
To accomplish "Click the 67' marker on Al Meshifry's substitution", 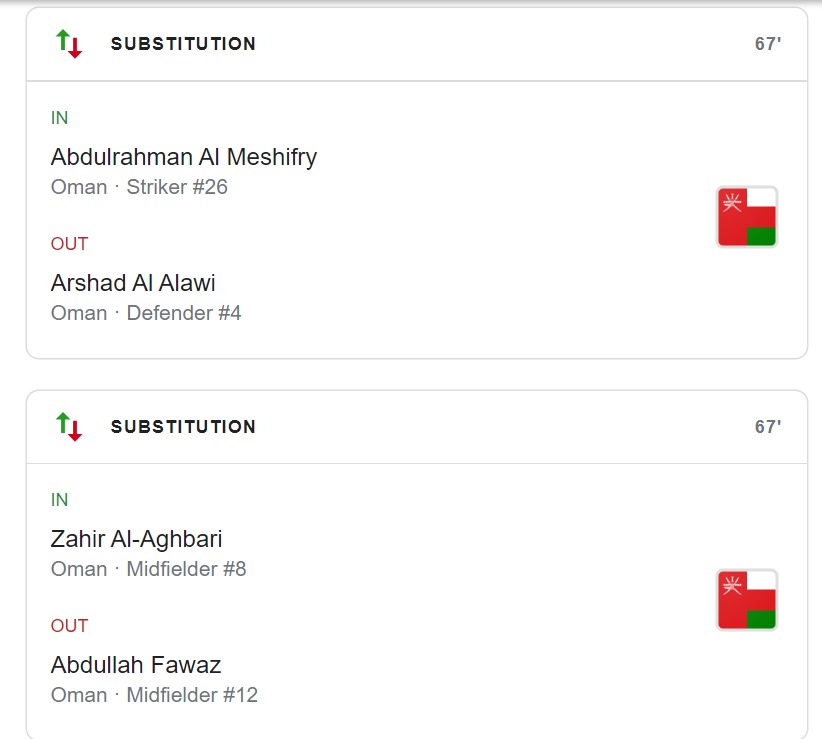I will pos(767,44).
